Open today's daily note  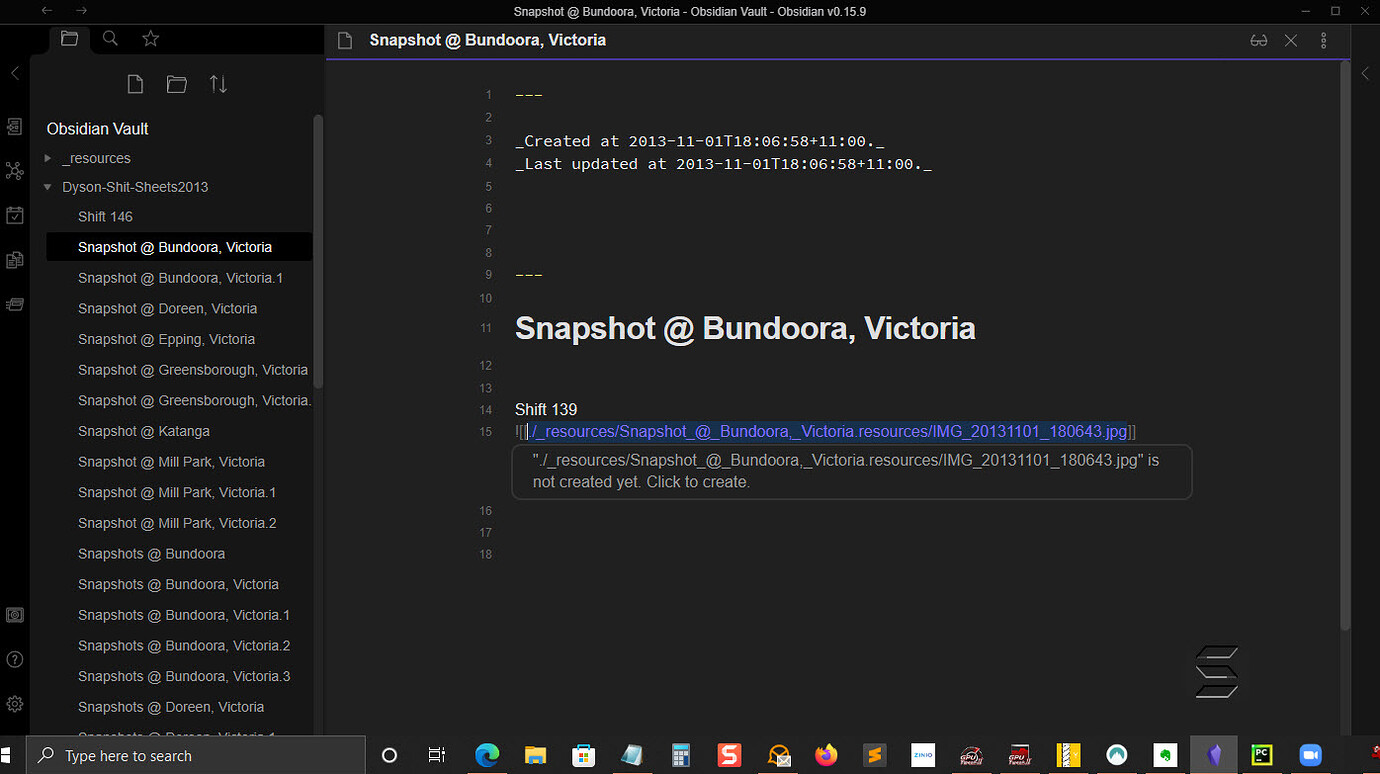tap(14, 215)
